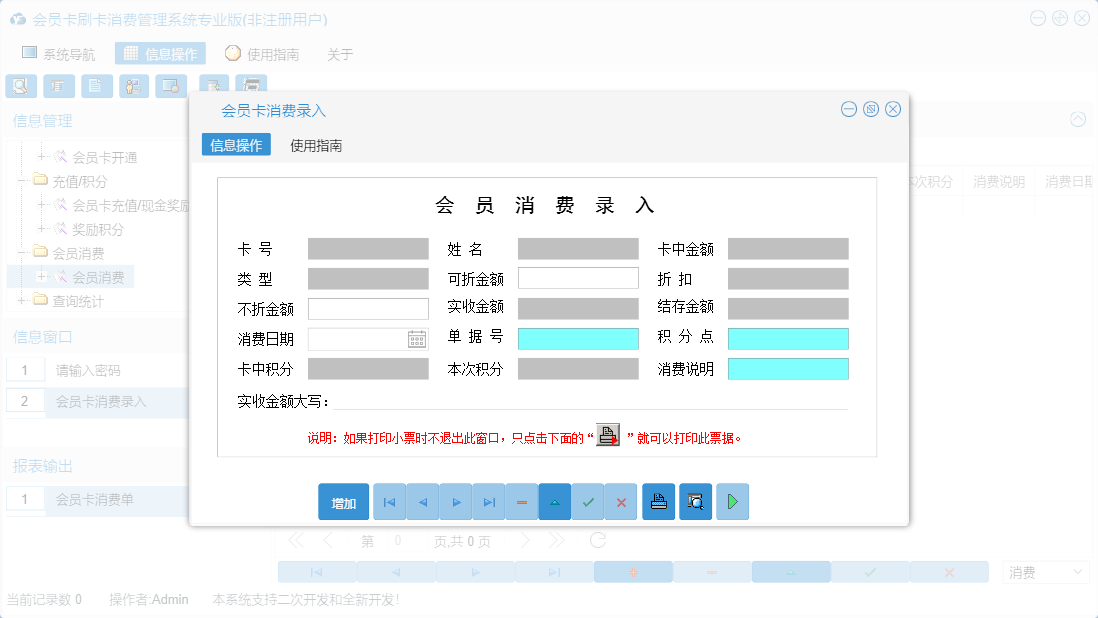This screenshot has height=618, width=1098.
Task: Click the next record arrow button
Action: tap(456, 501)
